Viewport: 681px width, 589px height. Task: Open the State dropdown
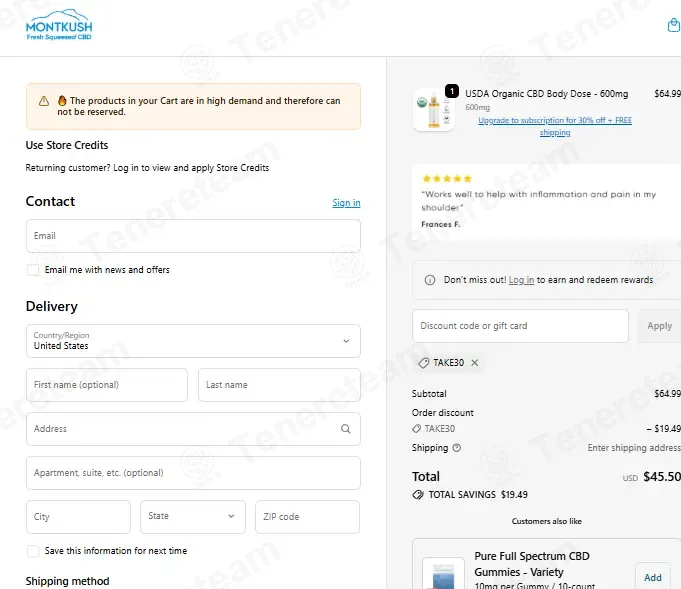coord(193,516)
